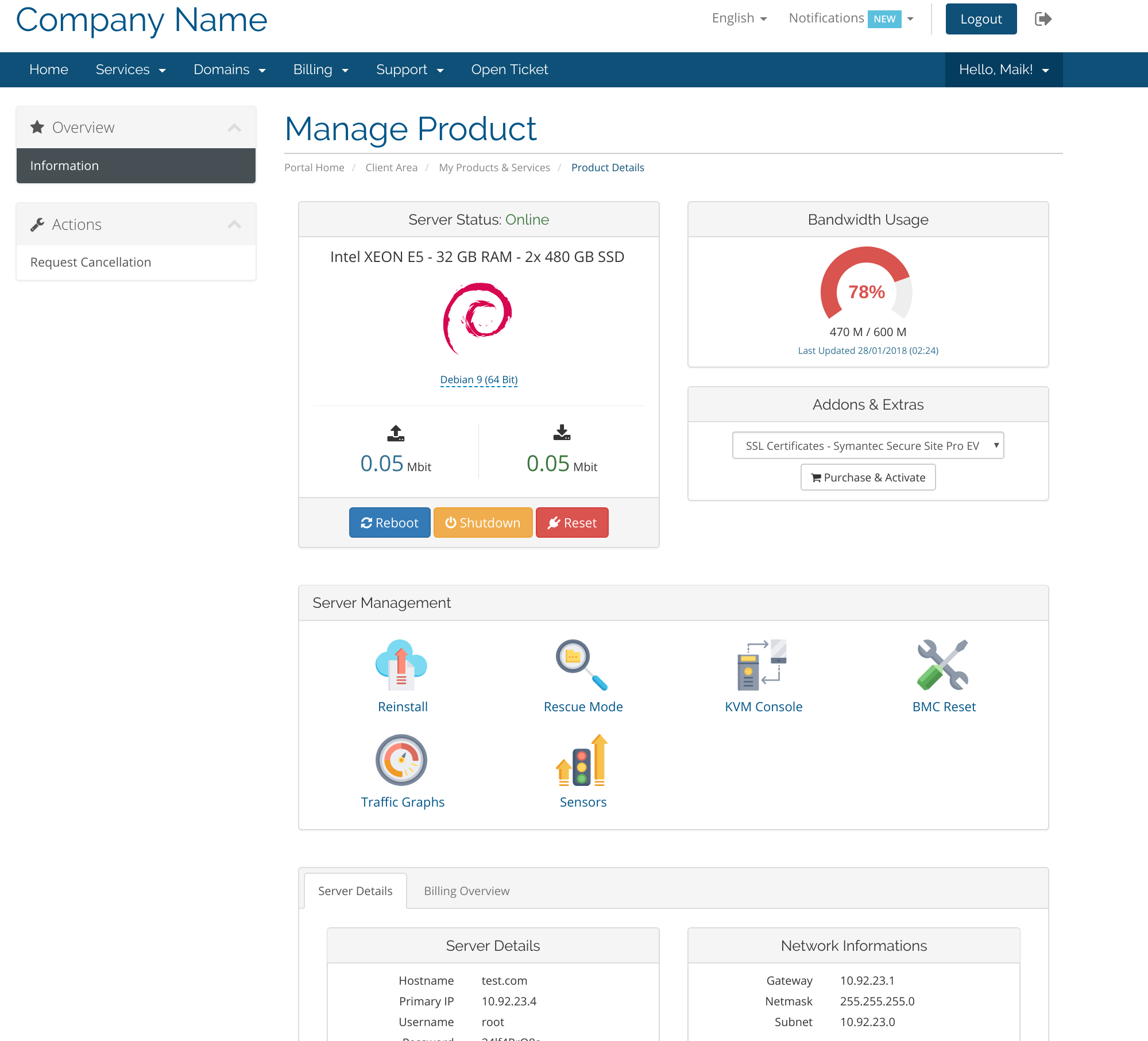The width and height of the screenshot is (1148, 1041).
Task: Click the Logout button
Action: click(x=981, y=19)
